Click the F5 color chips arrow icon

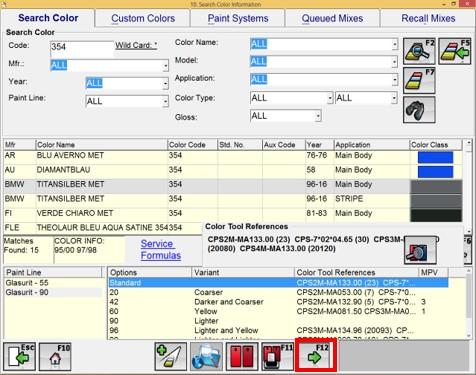pyautogui.click(x=455, y=51)
